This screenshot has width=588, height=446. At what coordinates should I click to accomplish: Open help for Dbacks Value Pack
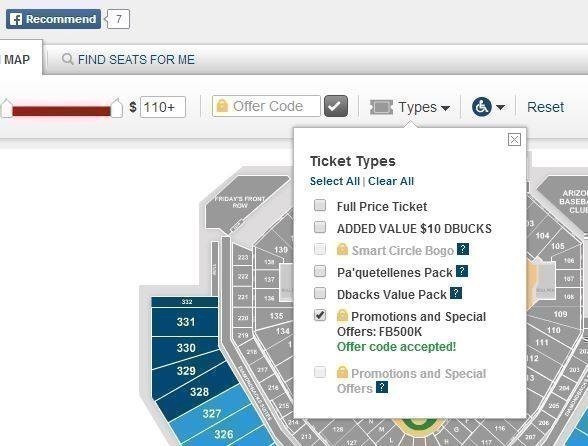456,293
